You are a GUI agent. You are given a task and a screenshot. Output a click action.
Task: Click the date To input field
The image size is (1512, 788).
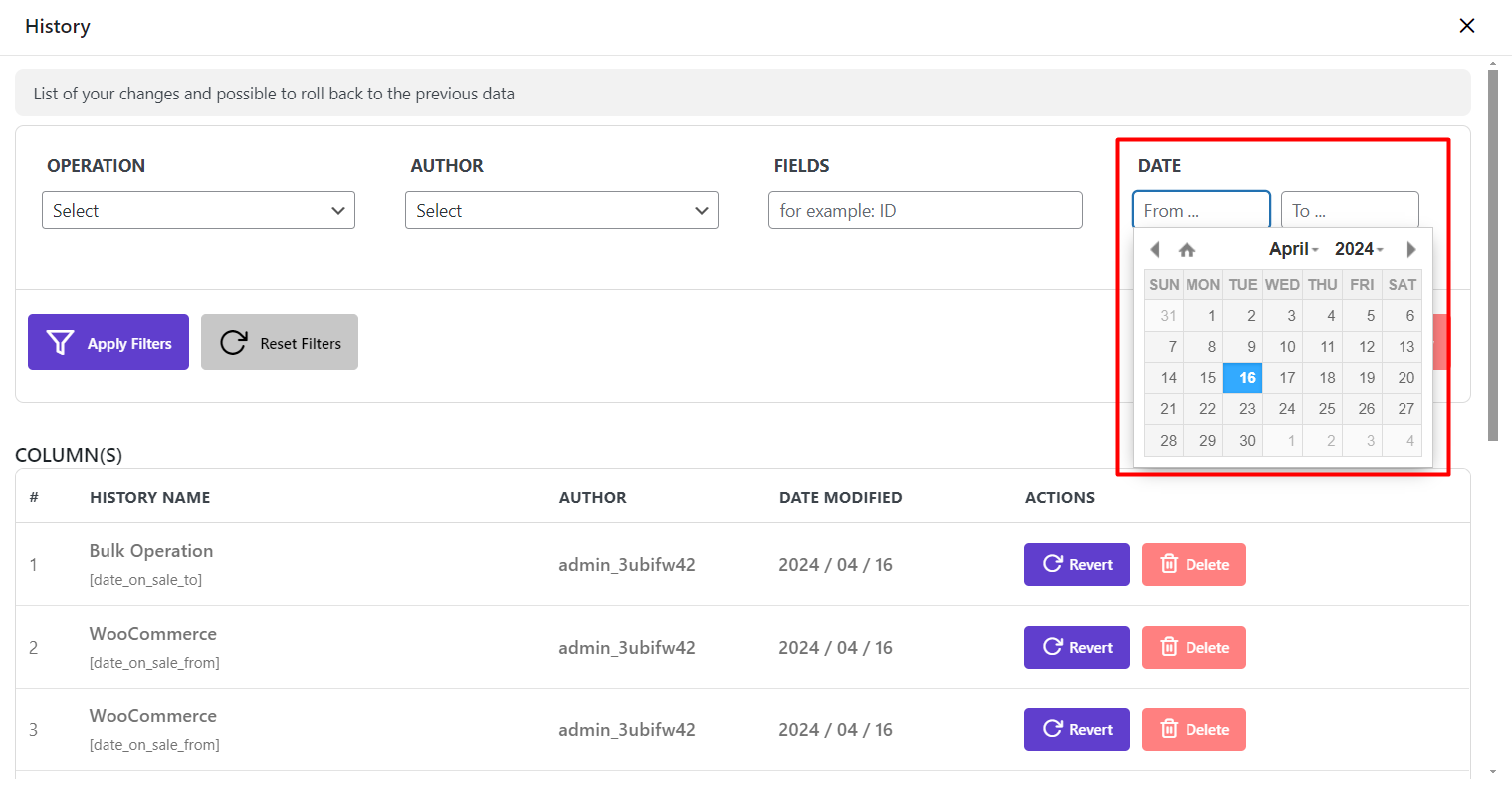point(1349,210)
